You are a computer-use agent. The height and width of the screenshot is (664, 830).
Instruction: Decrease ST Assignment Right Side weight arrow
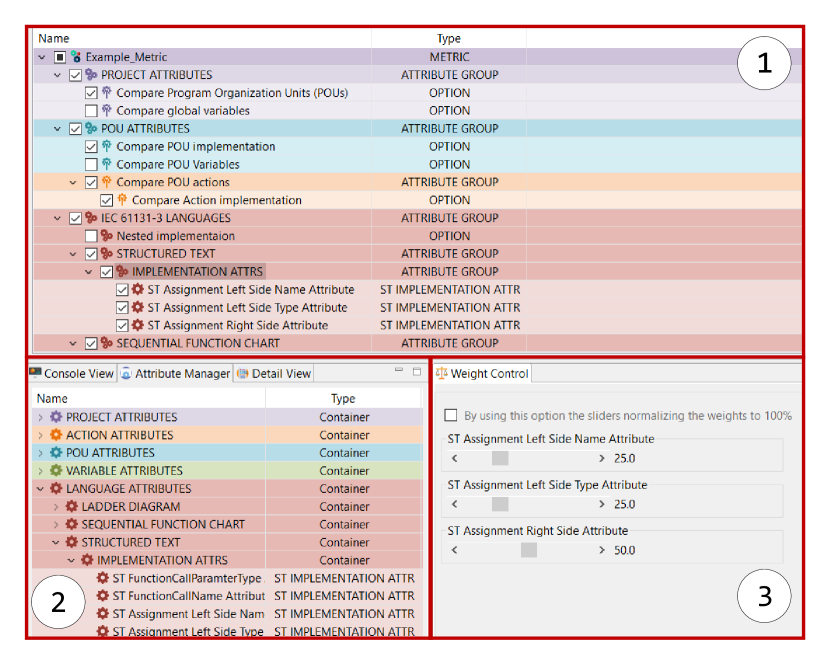coord(455,550)
